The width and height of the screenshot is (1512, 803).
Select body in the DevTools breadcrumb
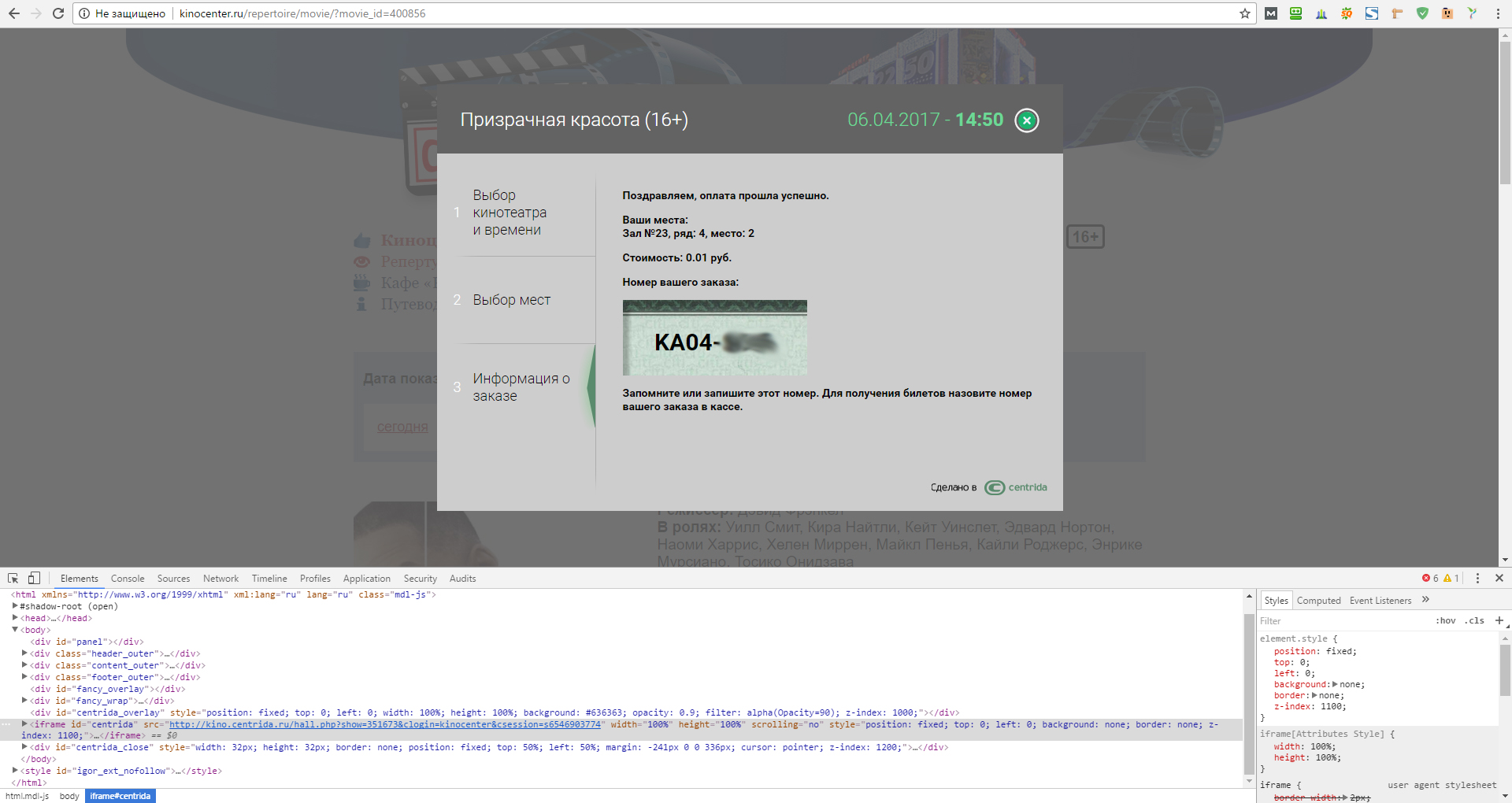(x=69, y=796)
